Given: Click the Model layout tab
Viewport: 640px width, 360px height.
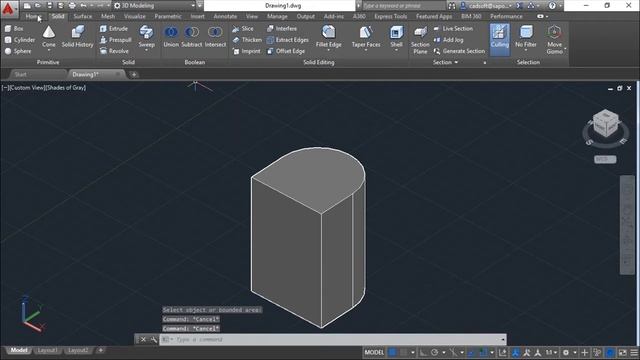Looking at the screenshot, I should coord(19,350).
